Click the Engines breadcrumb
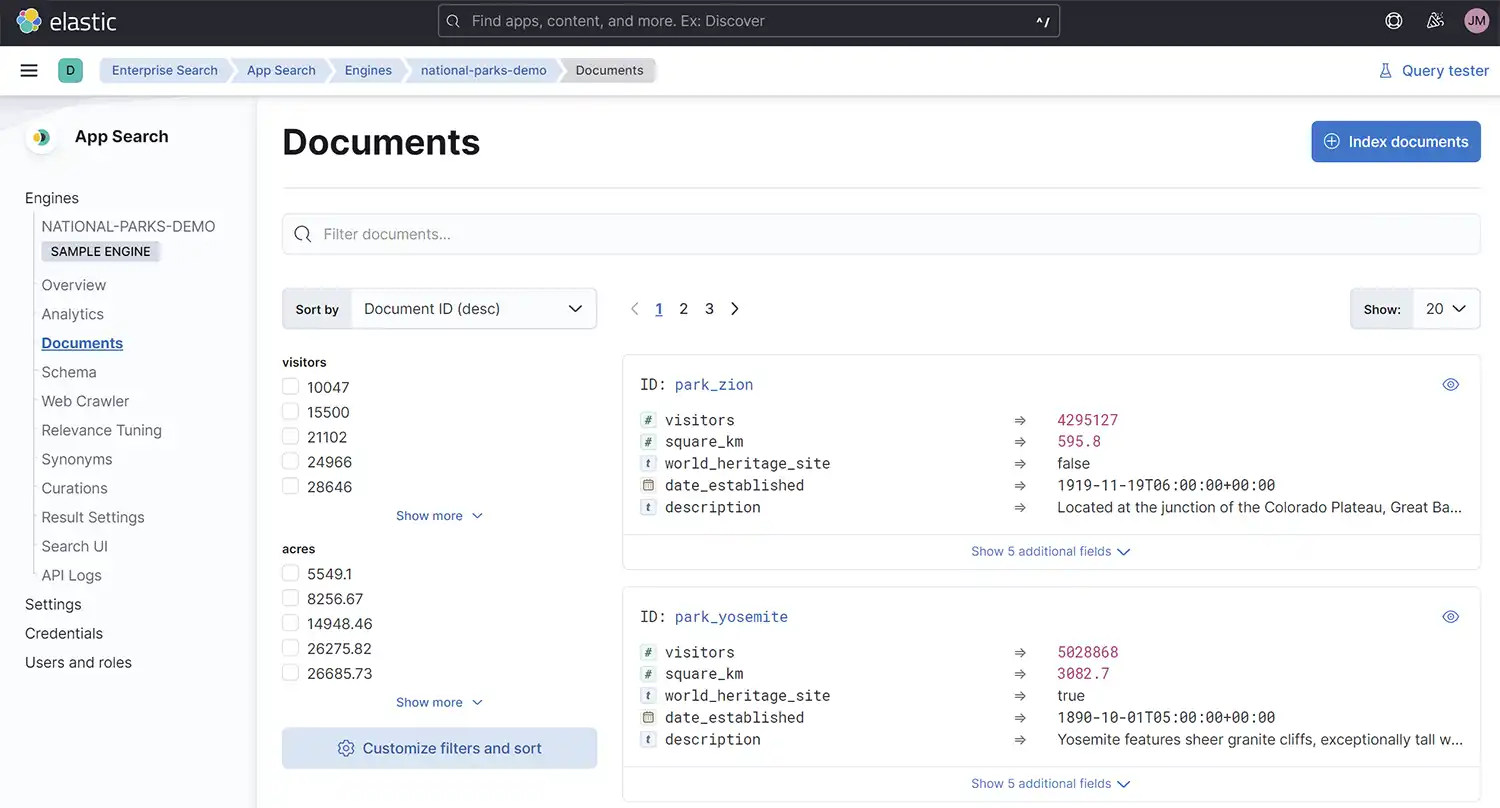The width and height of the screenshot is (1500, 808). pyautogui.click(x=368, y=70)
